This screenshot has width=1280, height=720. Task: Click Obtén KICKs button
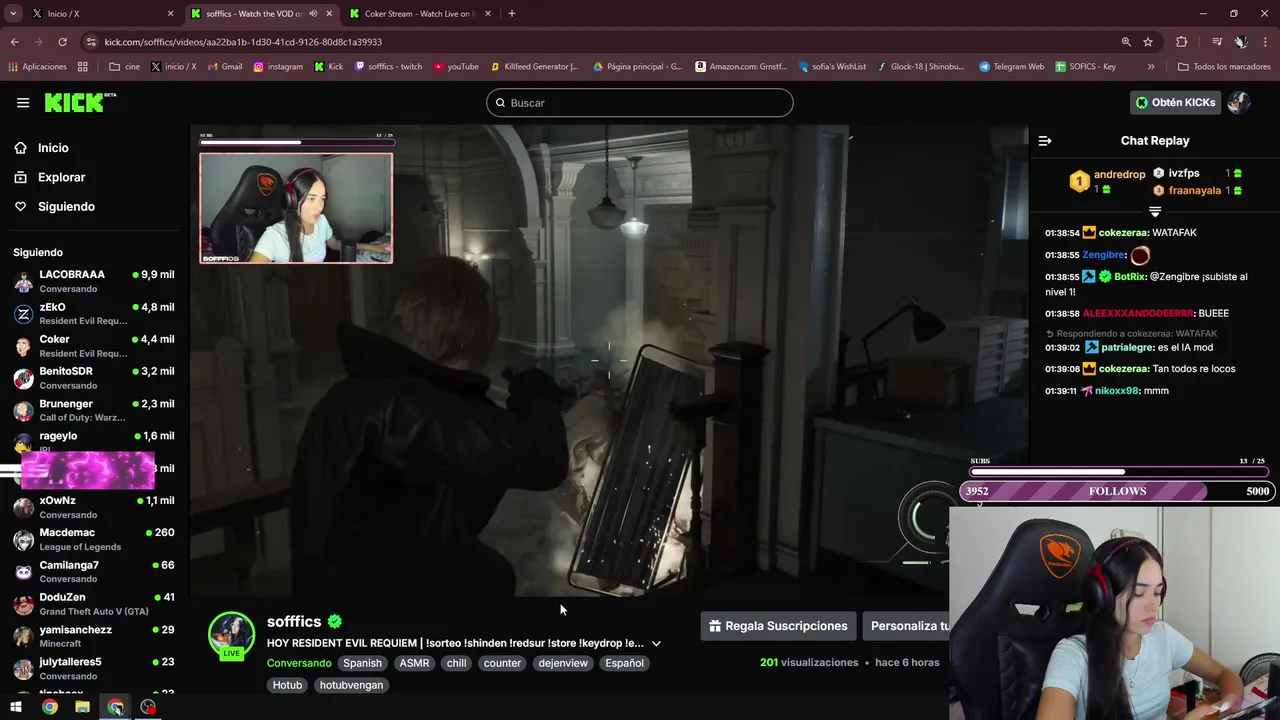[x=1176, y=102]
